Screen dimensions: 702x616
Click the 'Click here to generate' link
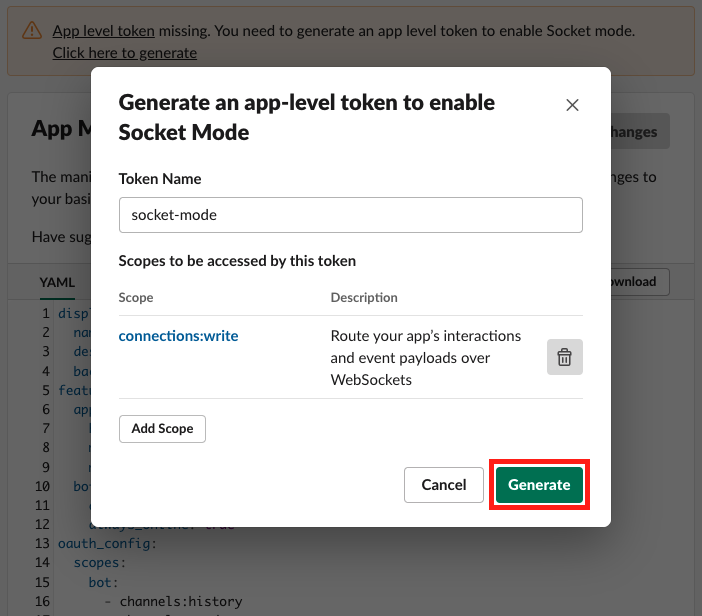click(125, 53)
